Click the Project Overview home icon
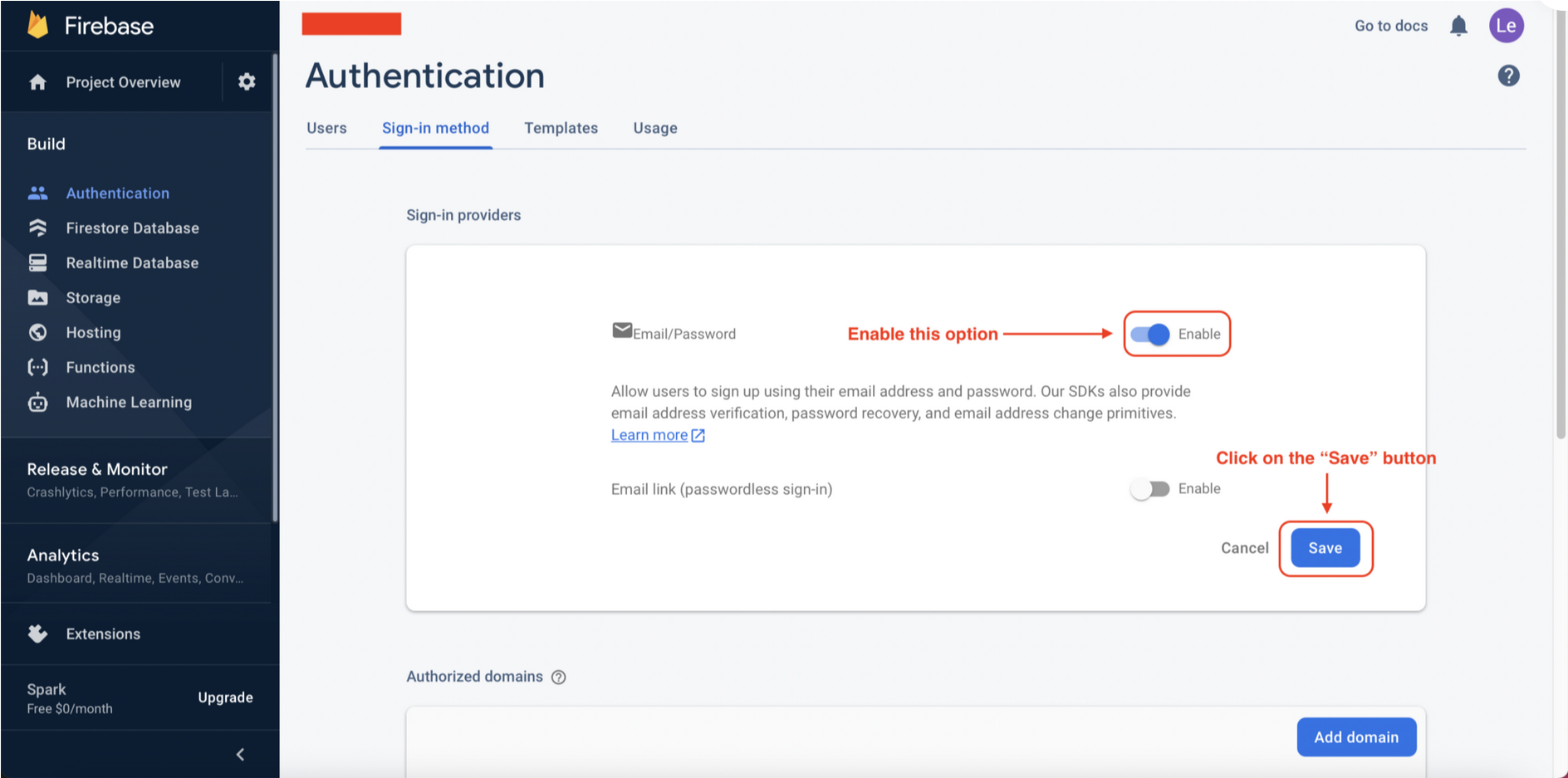The width and height of the screenshot is (1568, 778). pos(37,82)
